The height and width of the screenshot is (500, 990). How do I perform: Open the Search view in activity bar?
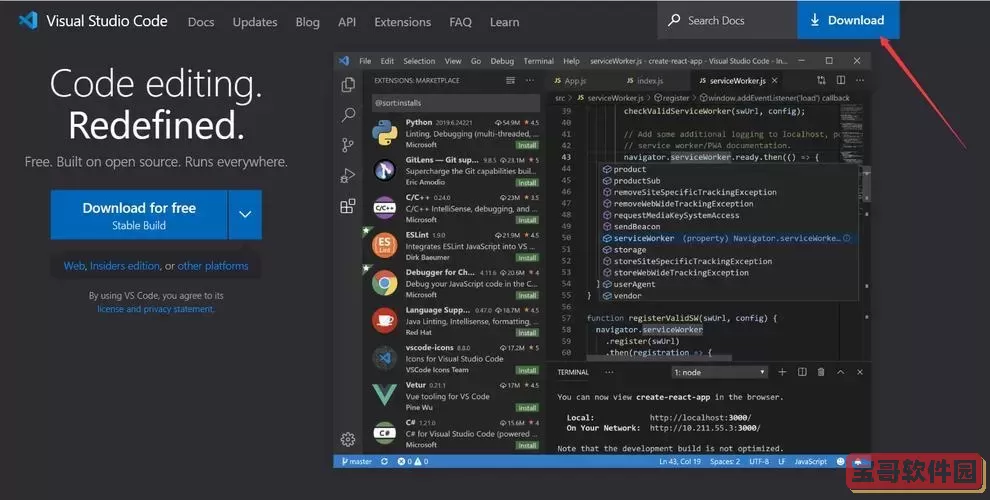coord(348,115)
